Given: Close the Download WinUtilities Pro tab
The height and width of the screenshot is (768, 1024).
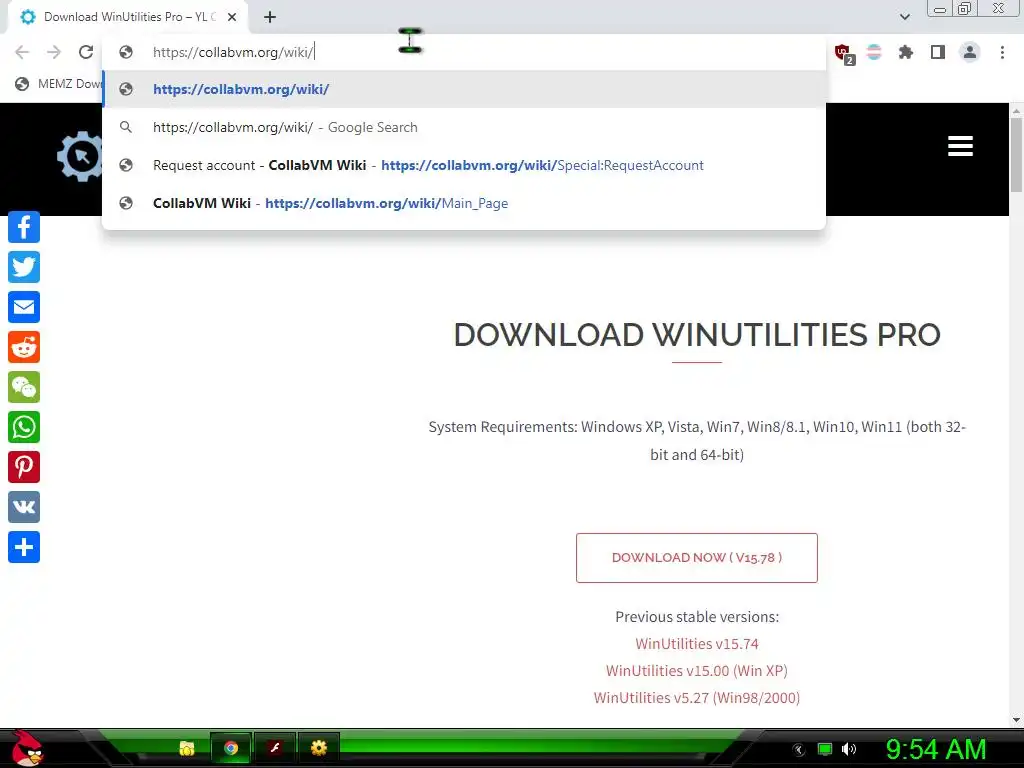Looking at the screenshot, I should (x=232, y=17).
